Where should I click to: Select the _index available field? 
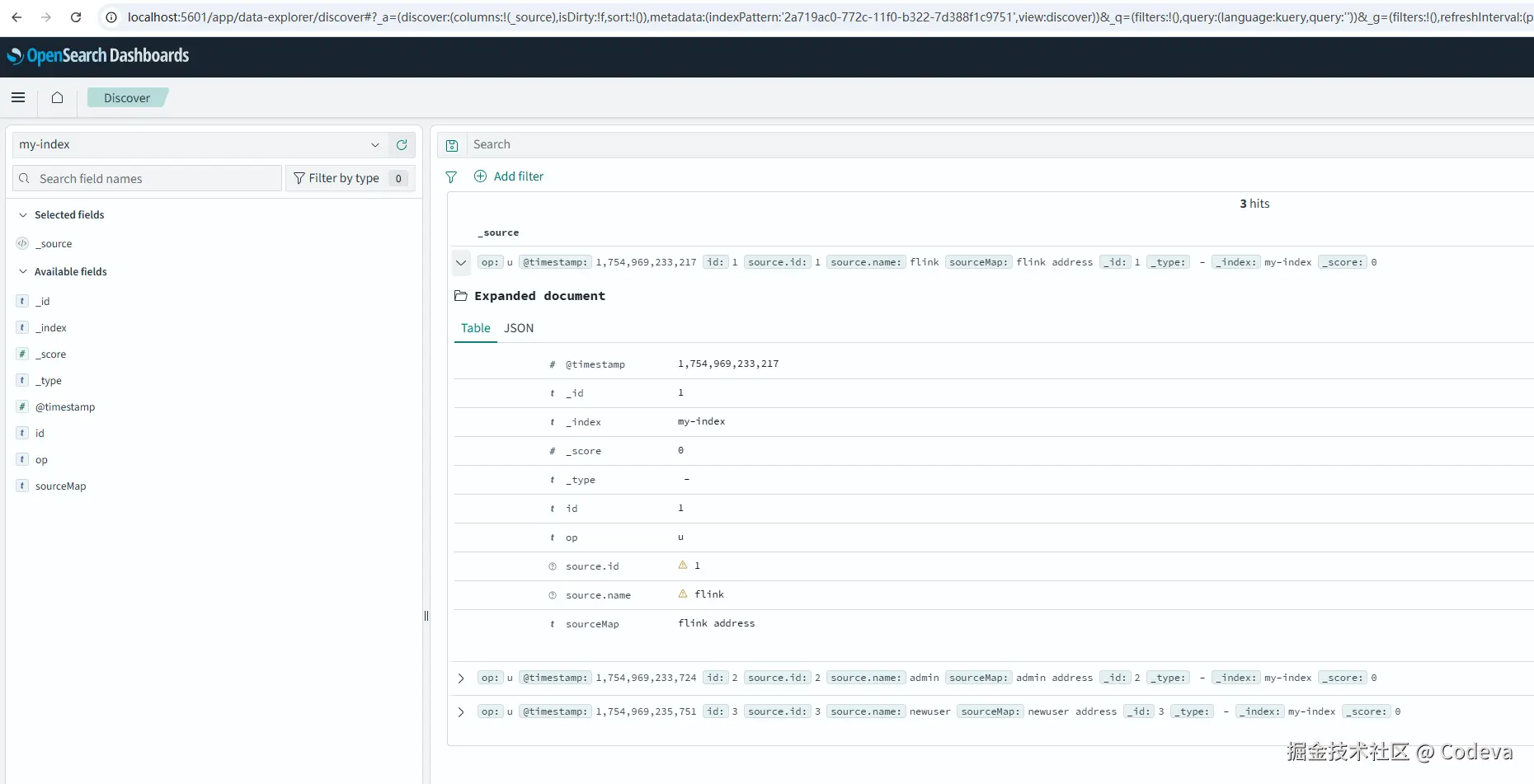tap(51, 327)
